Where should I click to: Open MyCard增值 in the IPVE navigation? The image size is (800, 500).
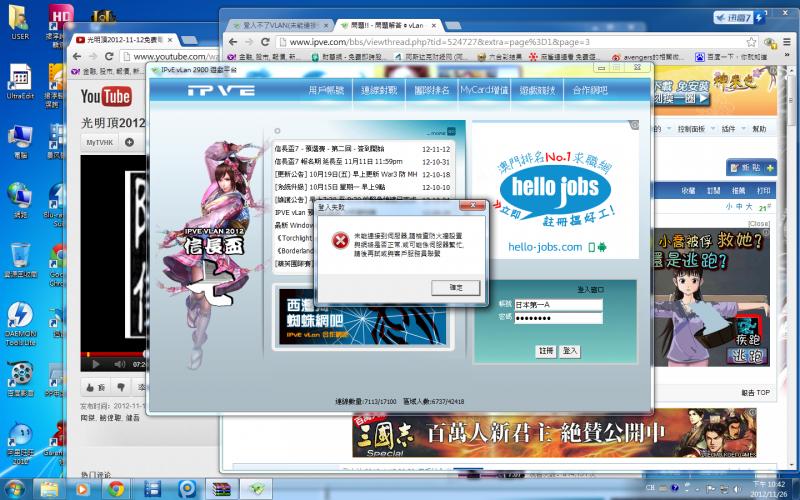click(x=484, y=90)
